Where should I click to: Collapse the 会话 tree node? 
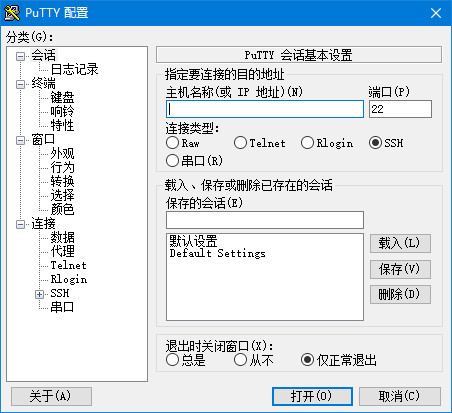pos(20,56)
